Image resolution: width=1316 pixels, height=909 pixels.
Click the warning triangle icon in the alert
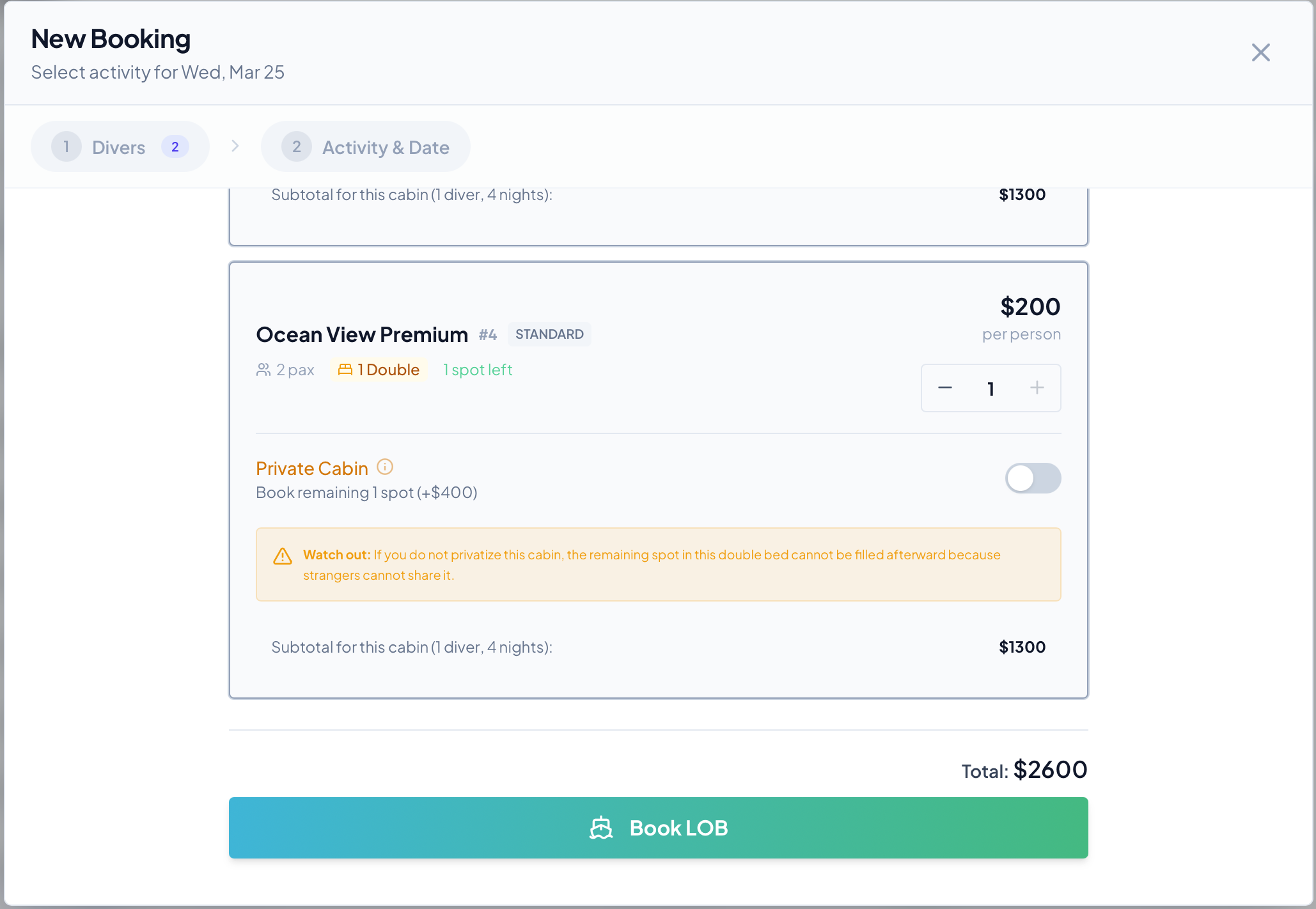point(283,556)
